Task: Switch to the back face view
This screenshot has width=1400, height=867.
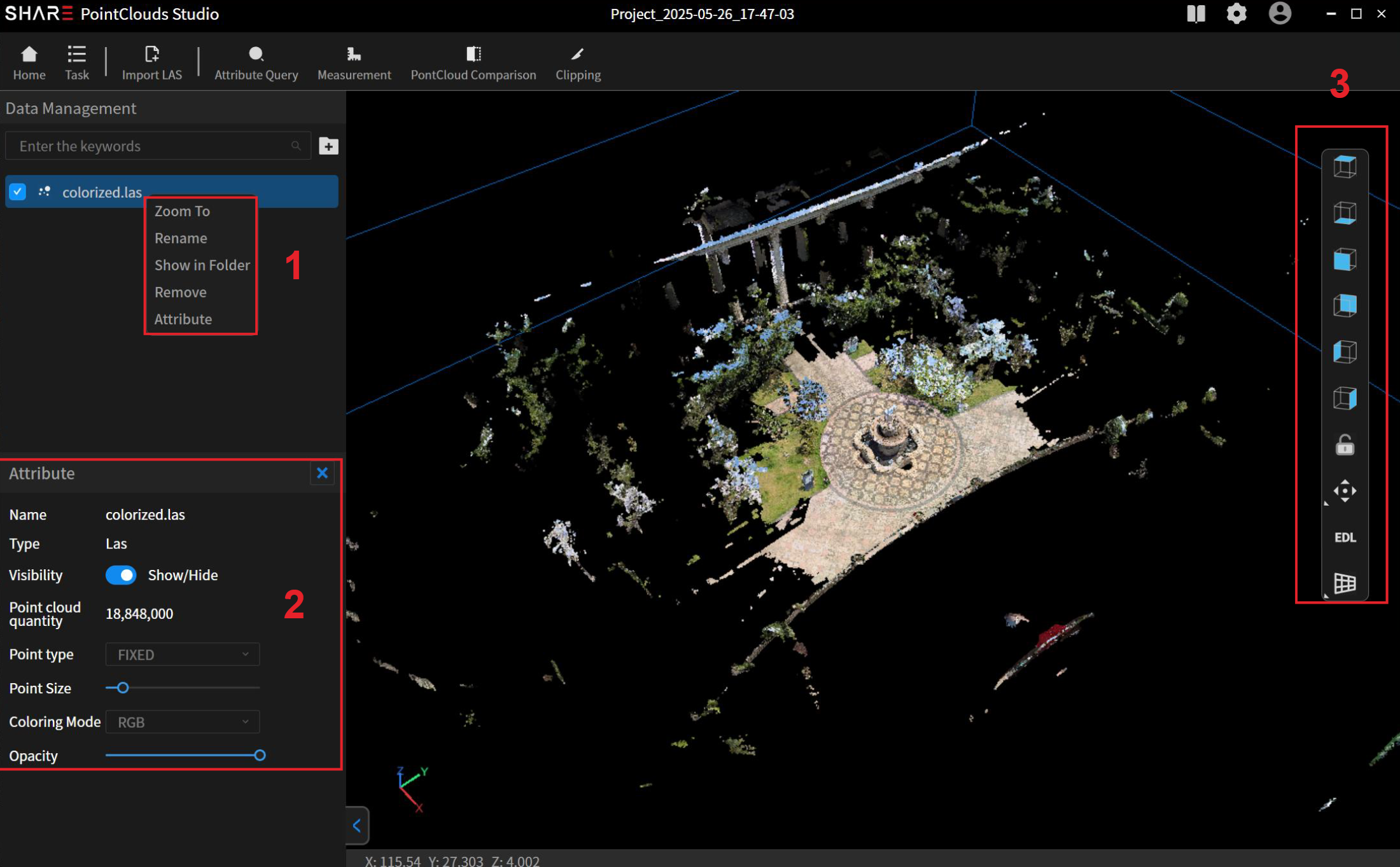Action: [x=1345, y=305]
